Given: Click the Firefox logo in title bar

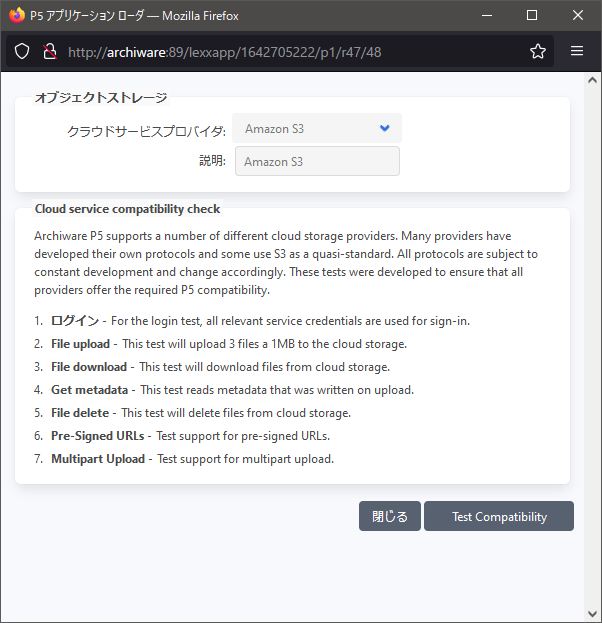Looking at the screenshot, I should [17, 15].
